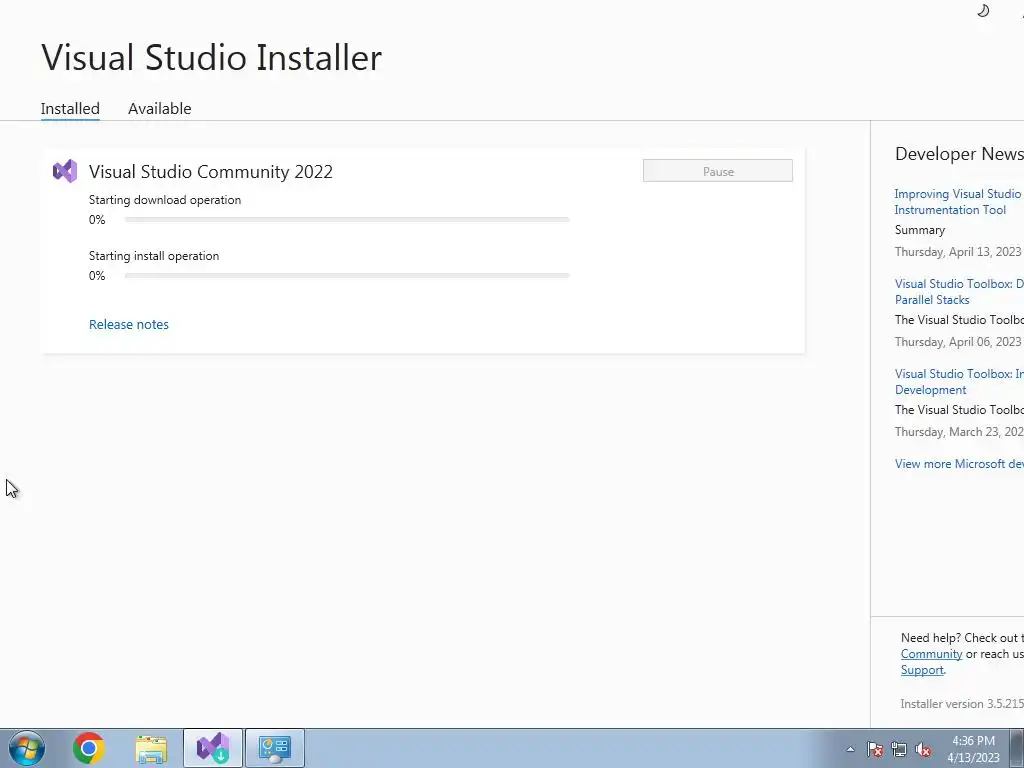Click the Thursday, April 06, 2023 date
This screenshot has width=1024, height=768.
point(957,342)
